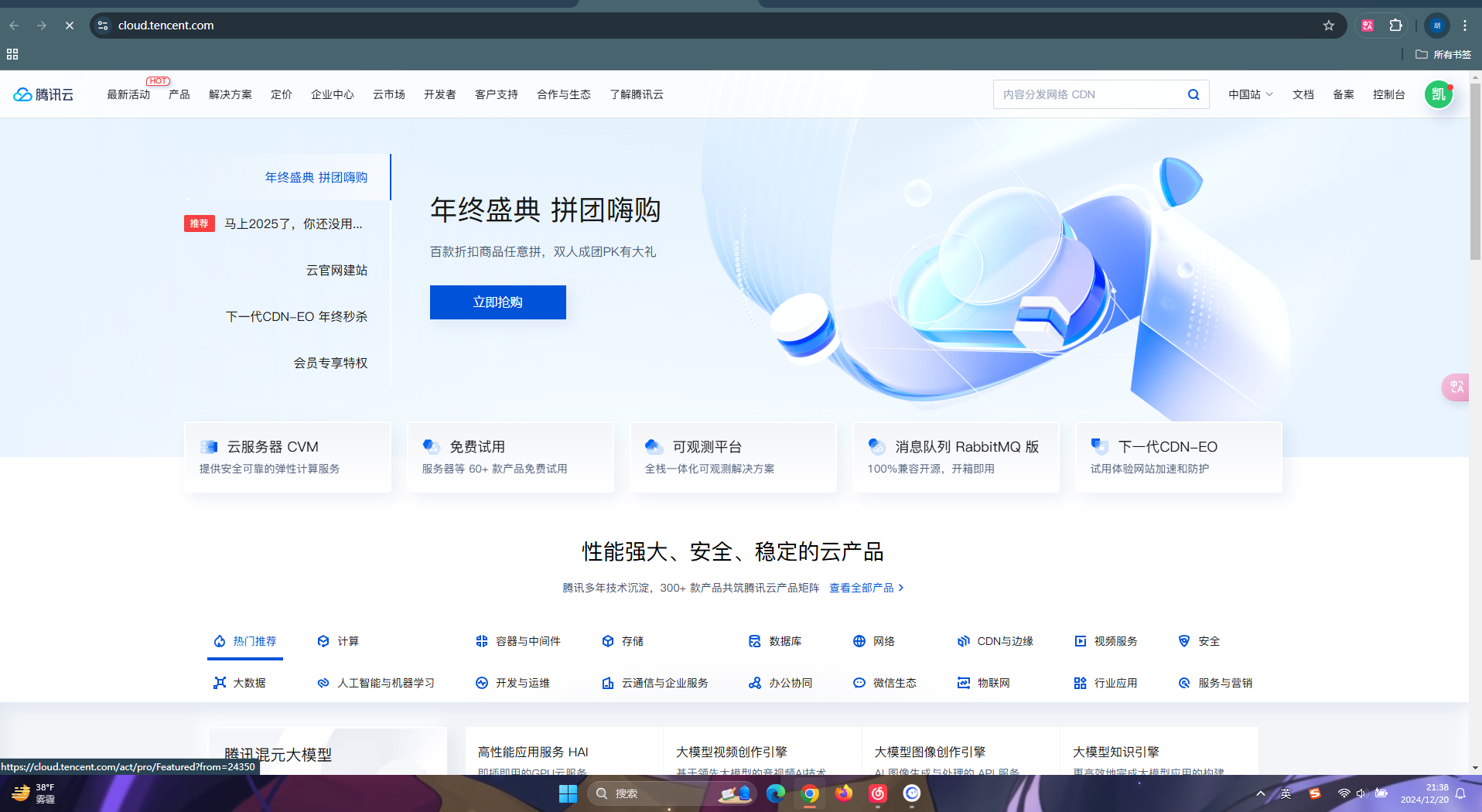Click the search magnifier icon in header
Image resolution: width=1482 pixels, height=812 pixels.
(1193, 94)
